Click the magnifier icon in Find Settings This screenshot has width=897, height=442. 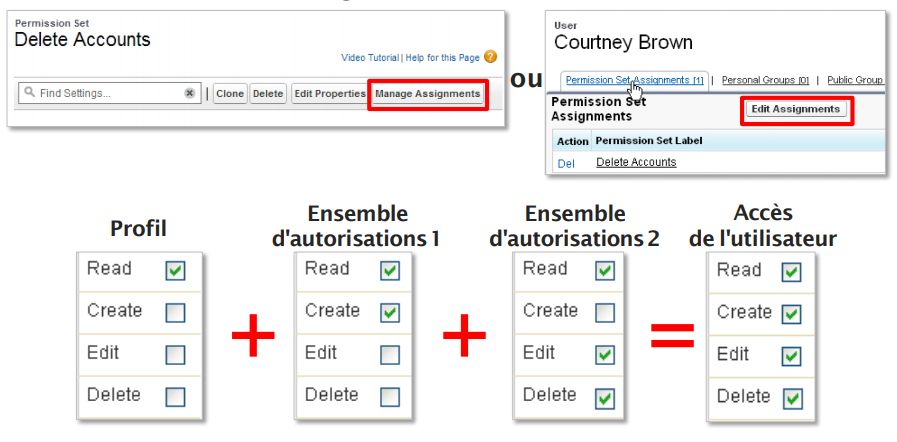[30, 93]
